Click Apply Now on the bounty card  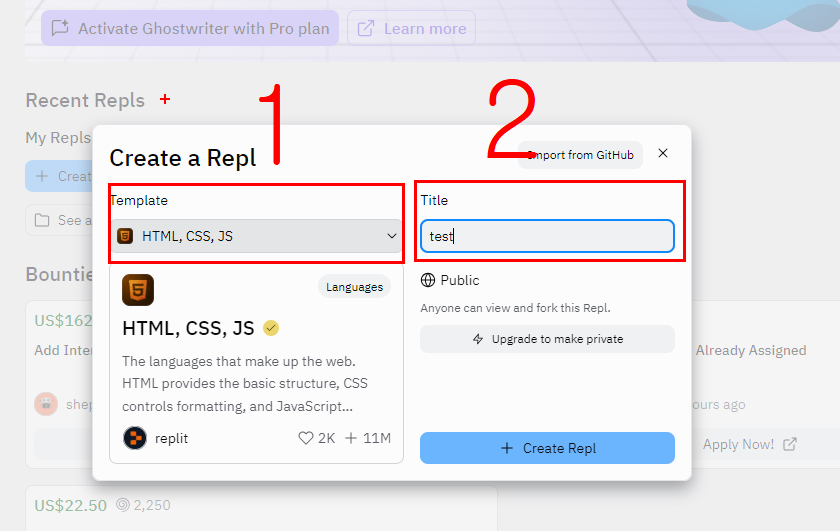pyautogui.click(x=738, y=444)
